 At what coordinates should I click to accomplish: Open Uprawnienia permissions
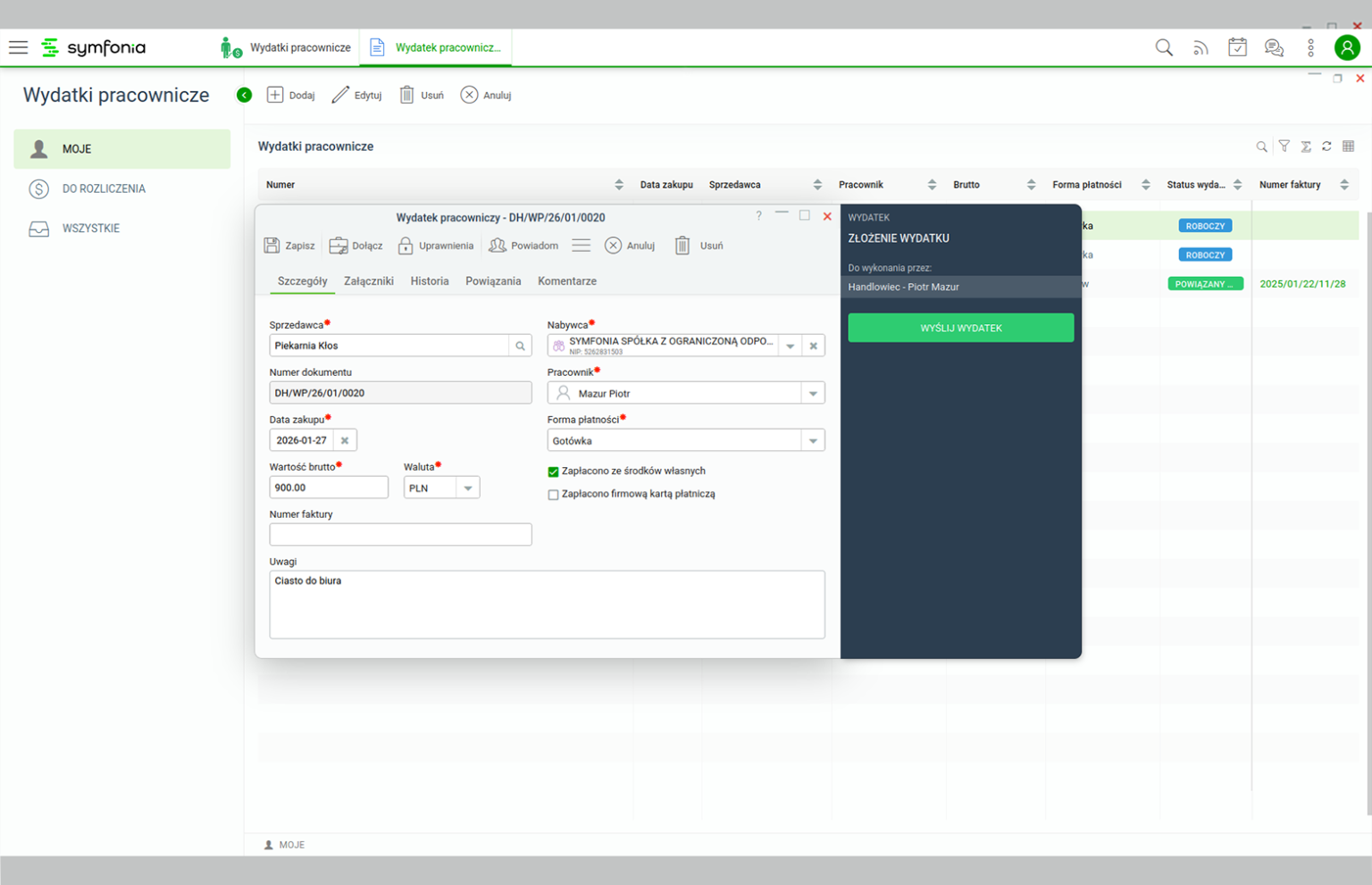(435, 246)
